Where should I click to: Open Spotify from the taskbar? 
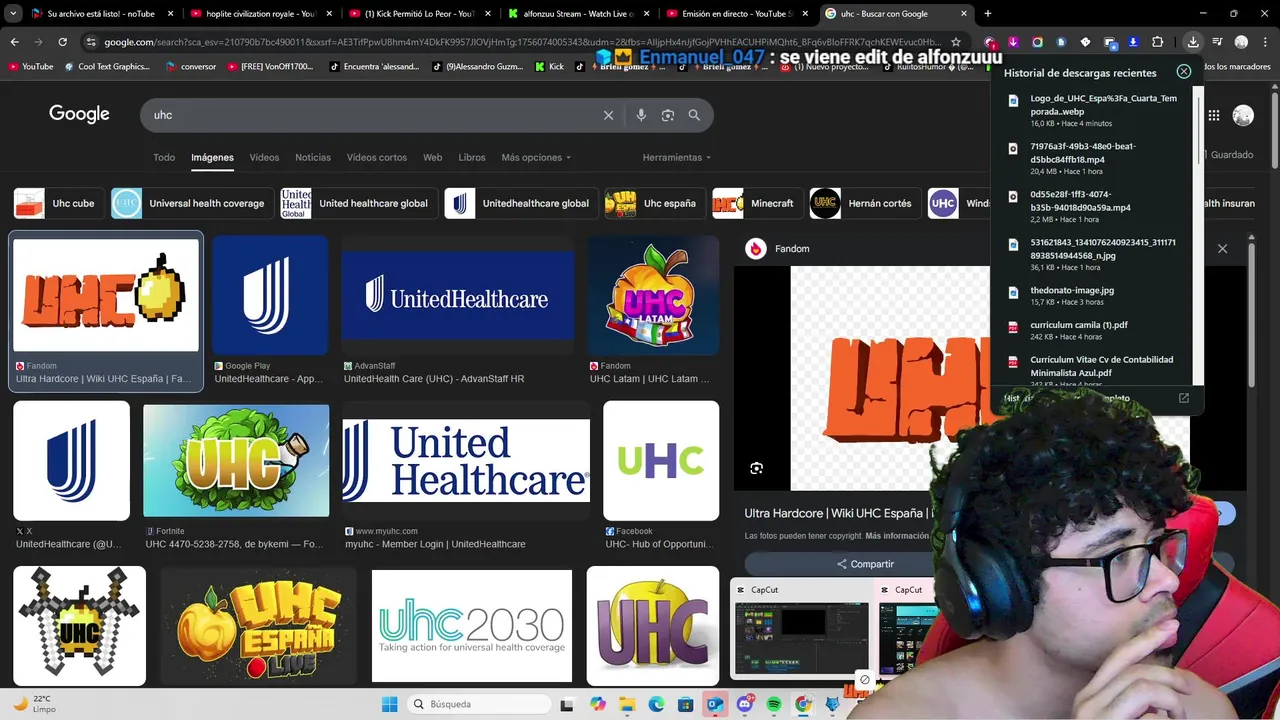(774, 704)
